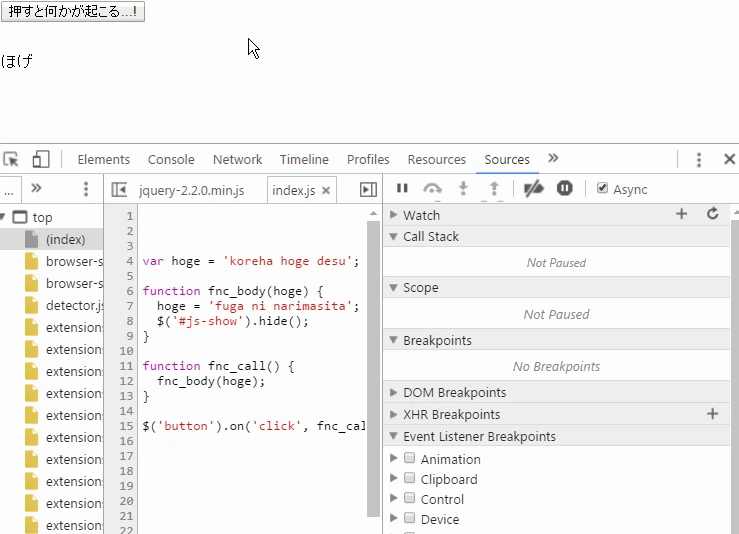Open the Profiles tab
Viewport: 739px width, 534px height.
(x=368, y=160)
